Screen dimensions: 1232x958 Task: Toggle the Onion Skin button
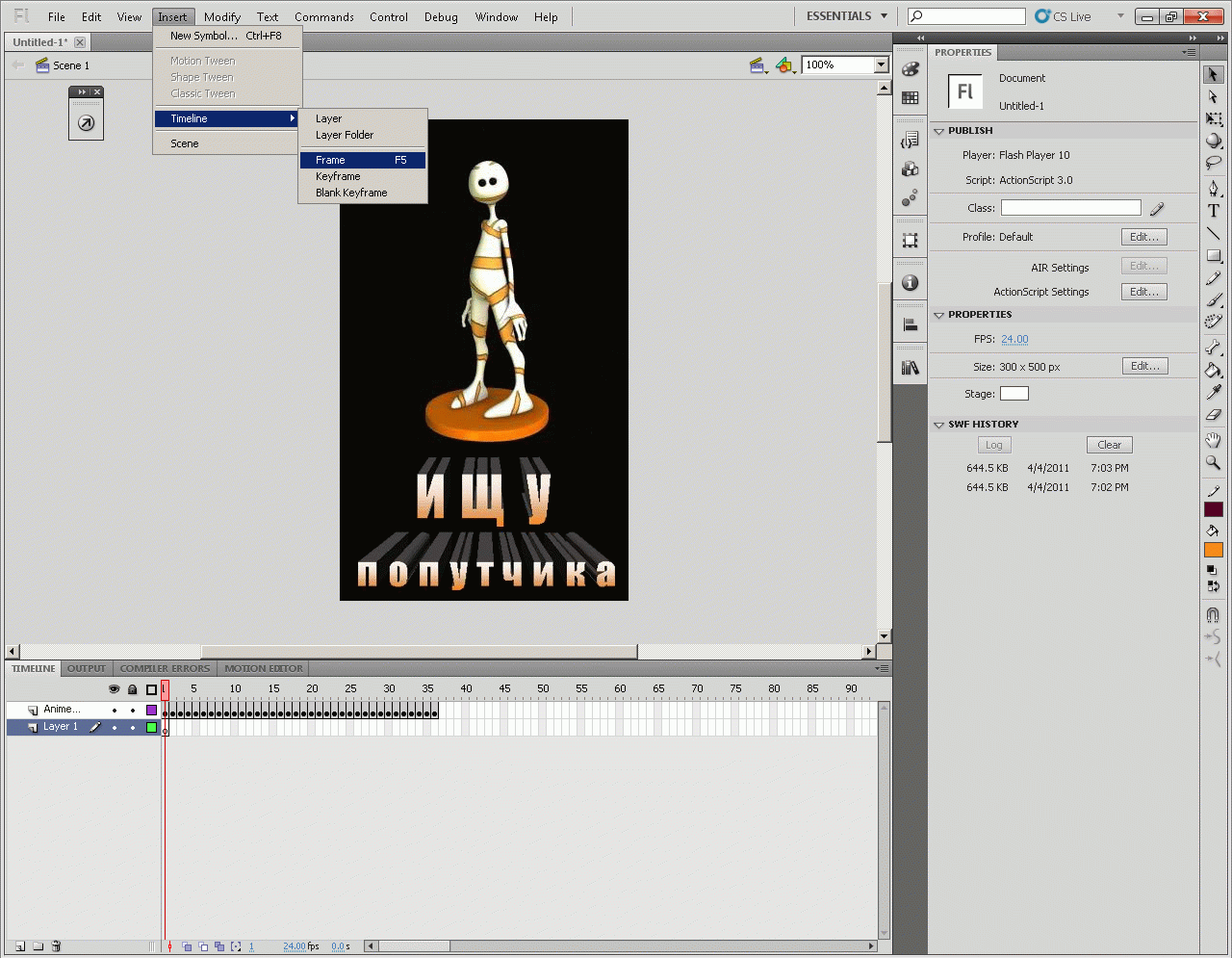tap(188, 946)
